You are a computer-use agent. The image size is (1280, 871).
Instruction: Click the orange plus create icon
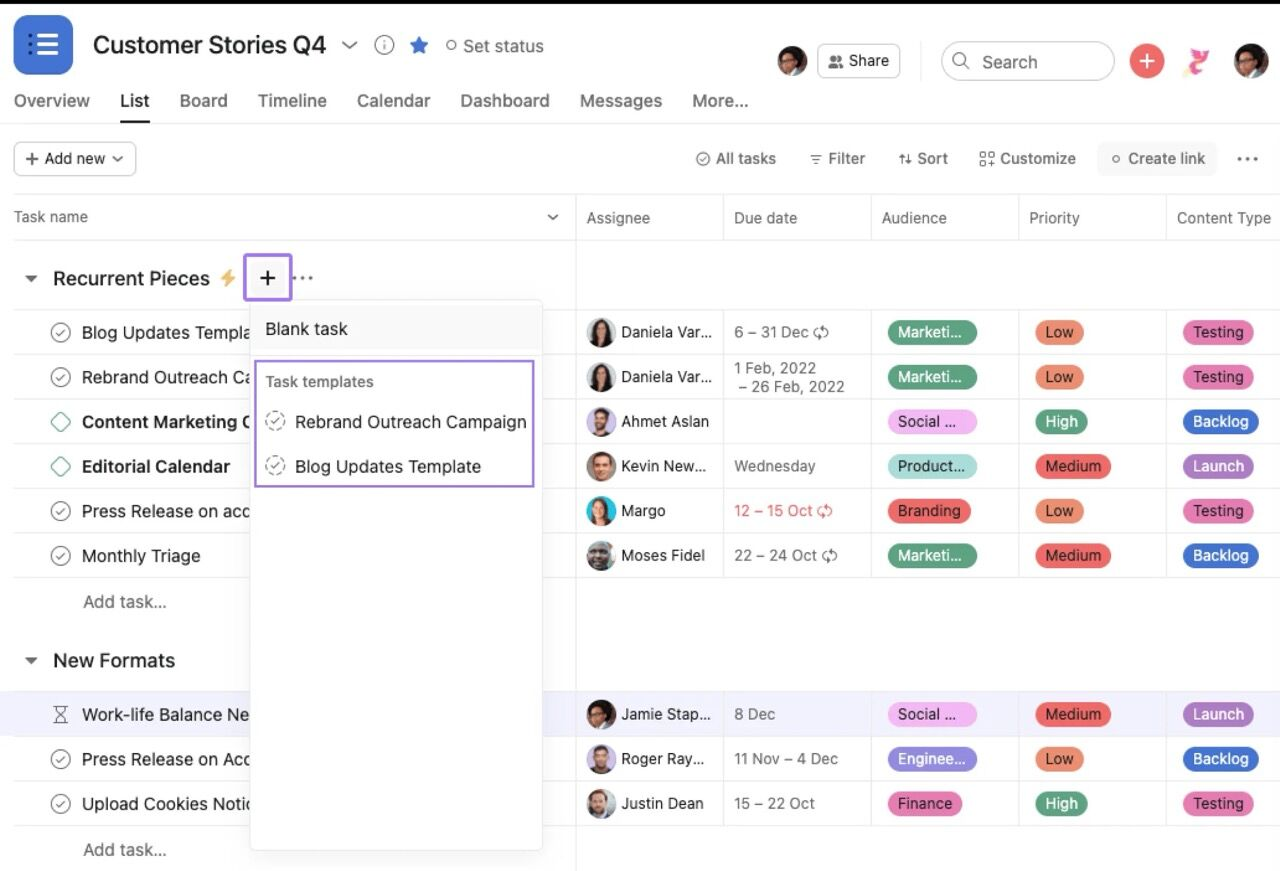tap(1146, 61)
